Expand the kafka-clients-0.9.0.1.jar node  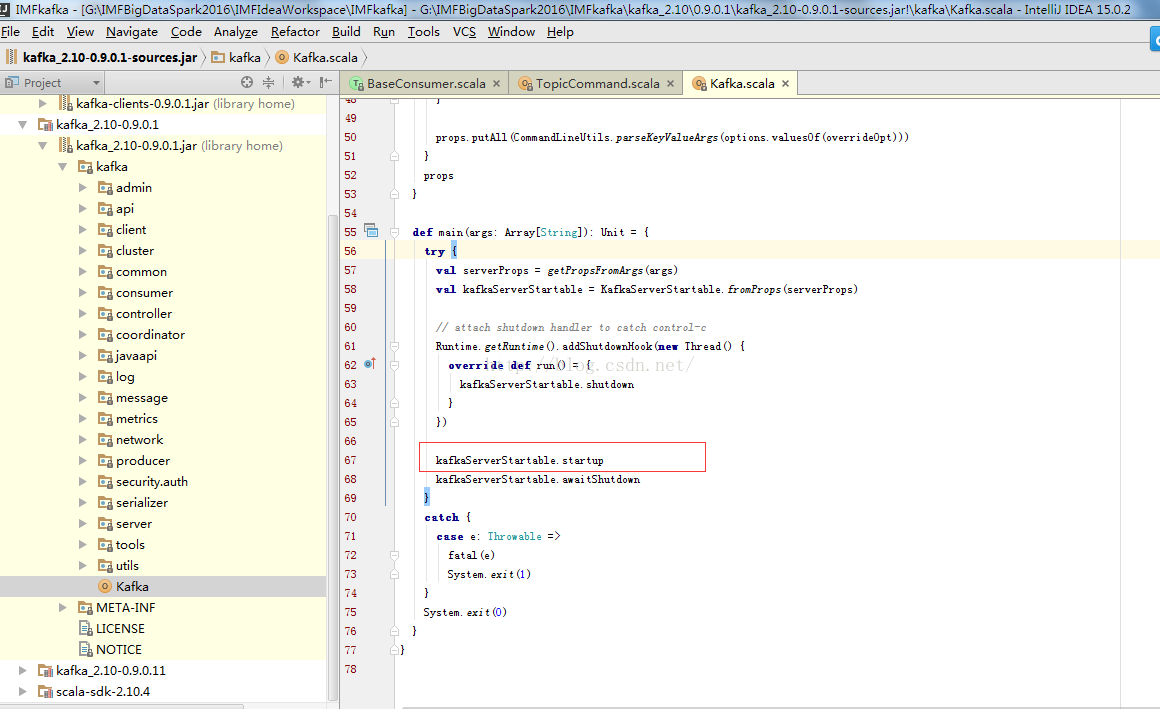(x=43, y=104)
